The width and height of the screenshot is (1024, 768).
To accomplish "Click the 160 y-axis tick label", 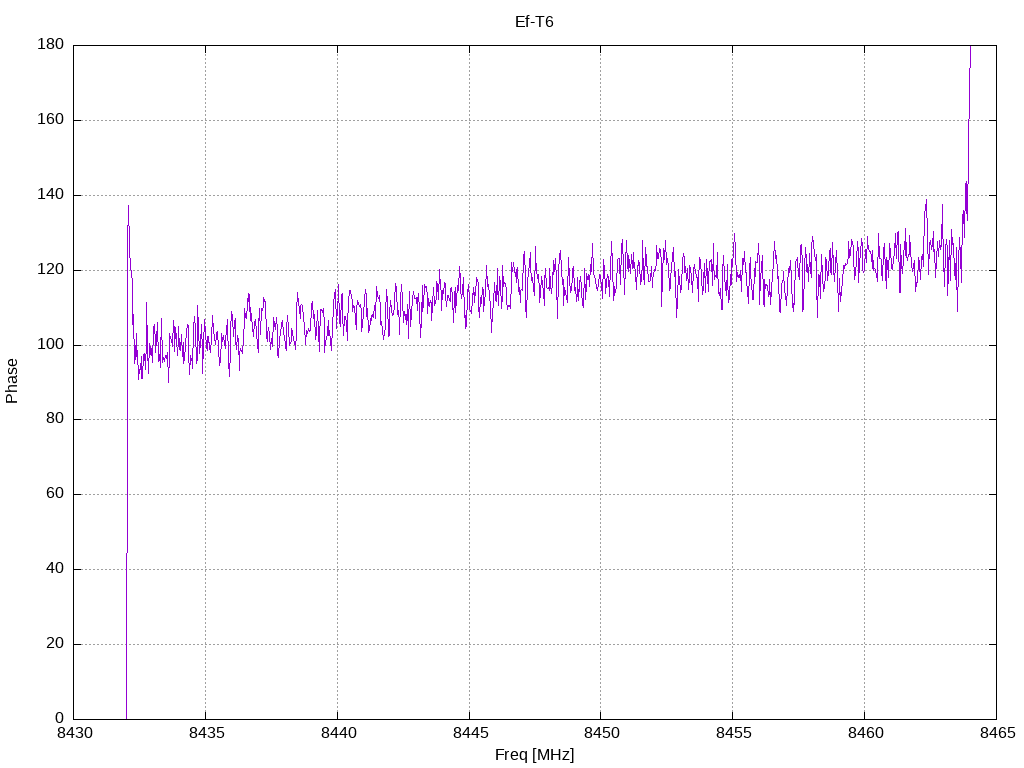I will [51, 120].
